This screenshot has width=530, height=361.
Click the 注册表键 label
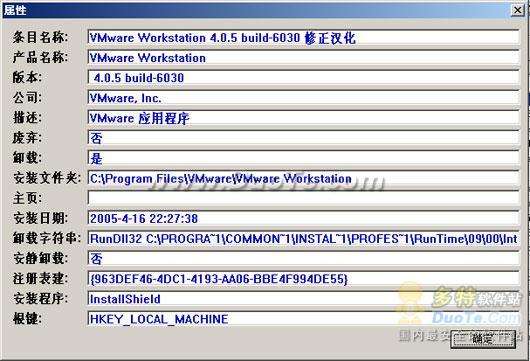tap(40, 279)
